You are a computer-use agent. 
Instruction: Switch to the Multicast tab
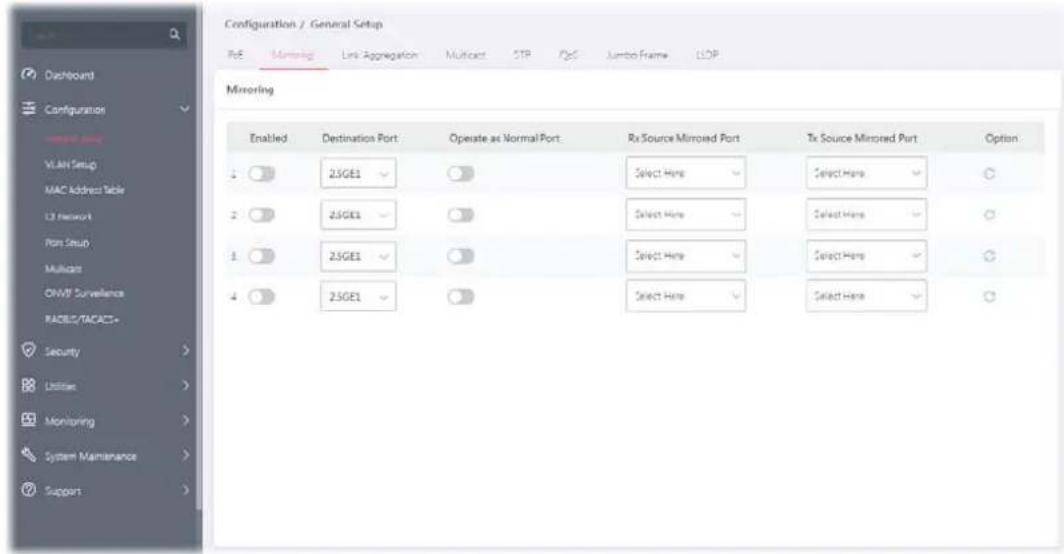pyautogui.click(x=466, y=55)
